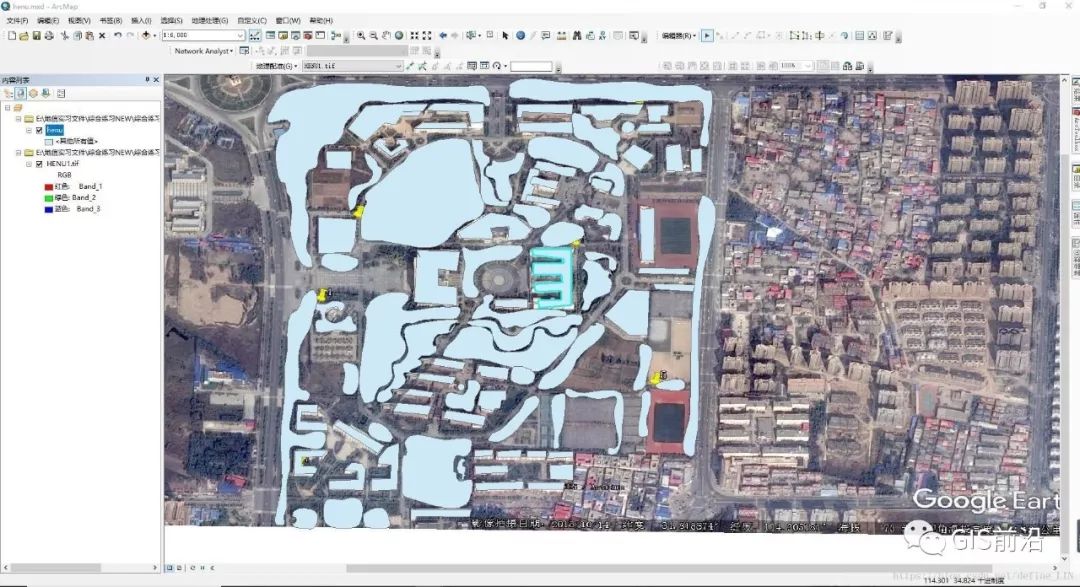1080x587 pixels.
Task: Open the File (文件) menu
Action: [17, 21]
